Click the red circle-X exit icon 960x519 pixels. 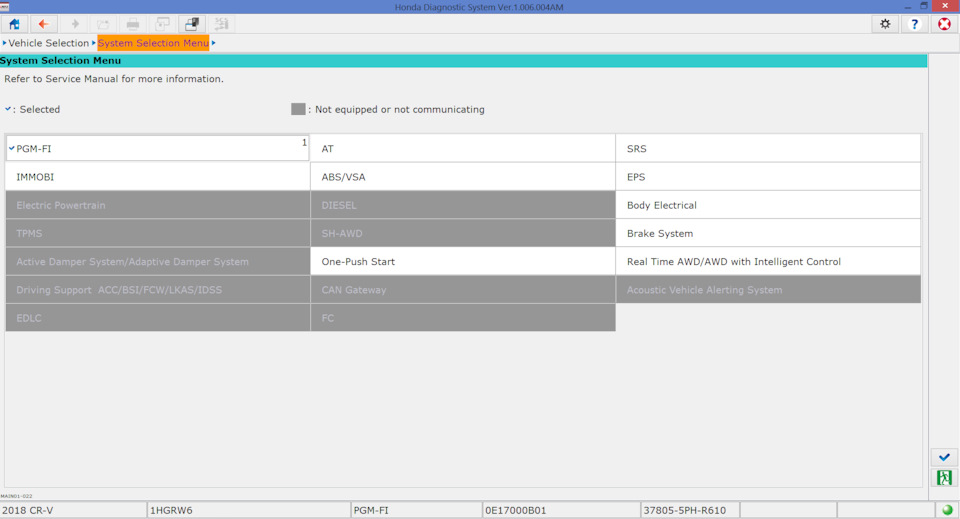tap(945, 24)
